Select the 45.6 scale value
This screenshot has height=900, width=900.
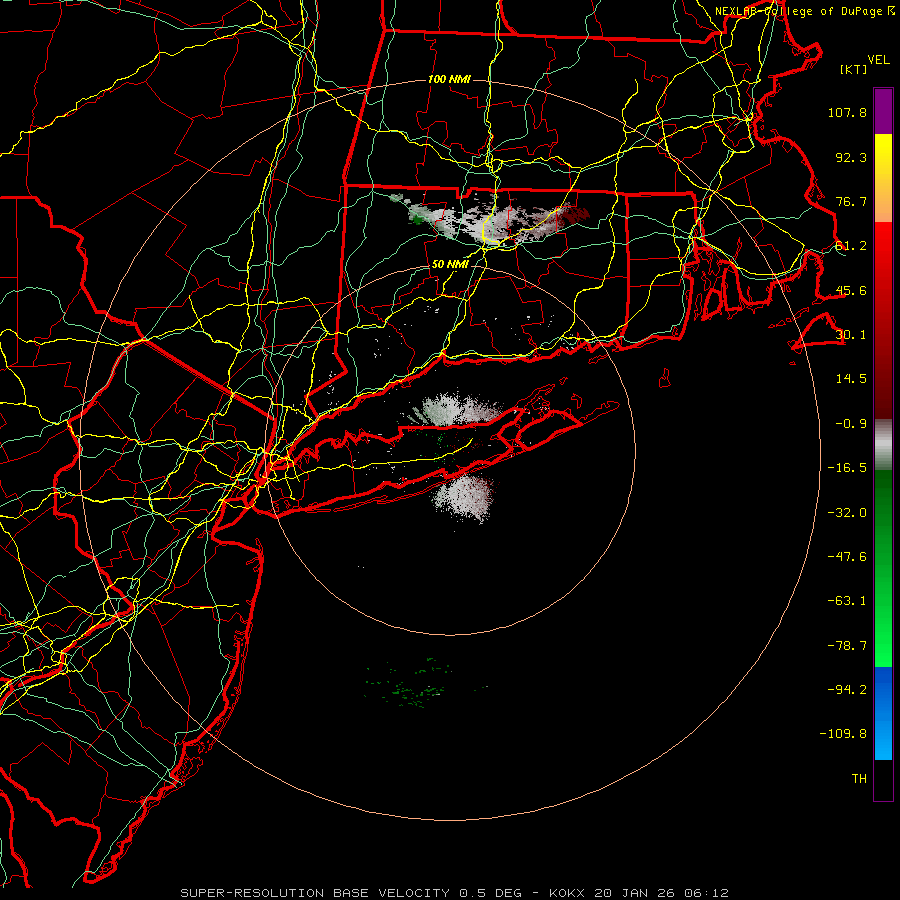[851, 290]
